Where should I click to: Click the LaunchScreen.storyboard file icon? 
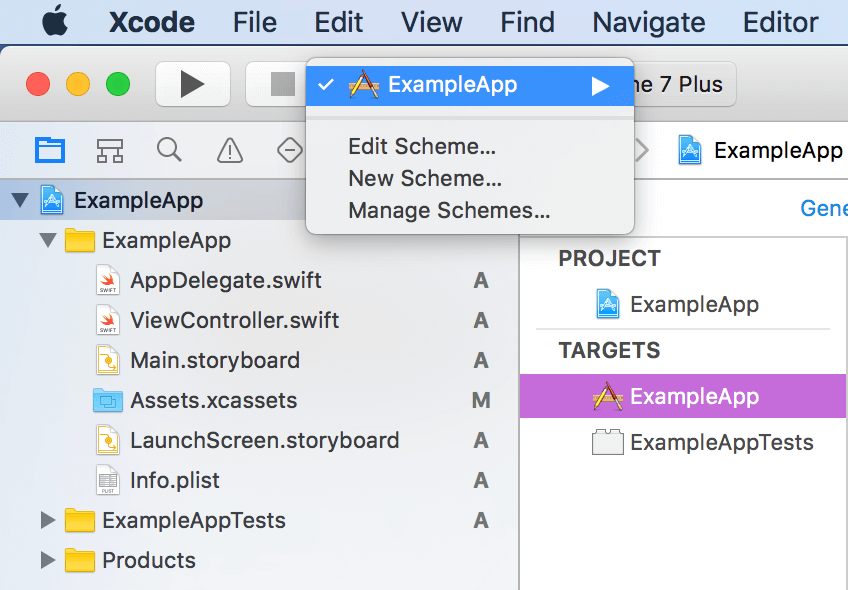point(108,440)
